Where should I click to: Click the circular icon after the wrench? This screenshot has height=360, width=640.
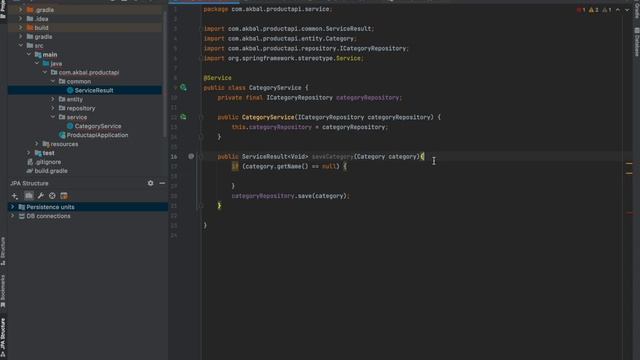[x=52, y=196]
